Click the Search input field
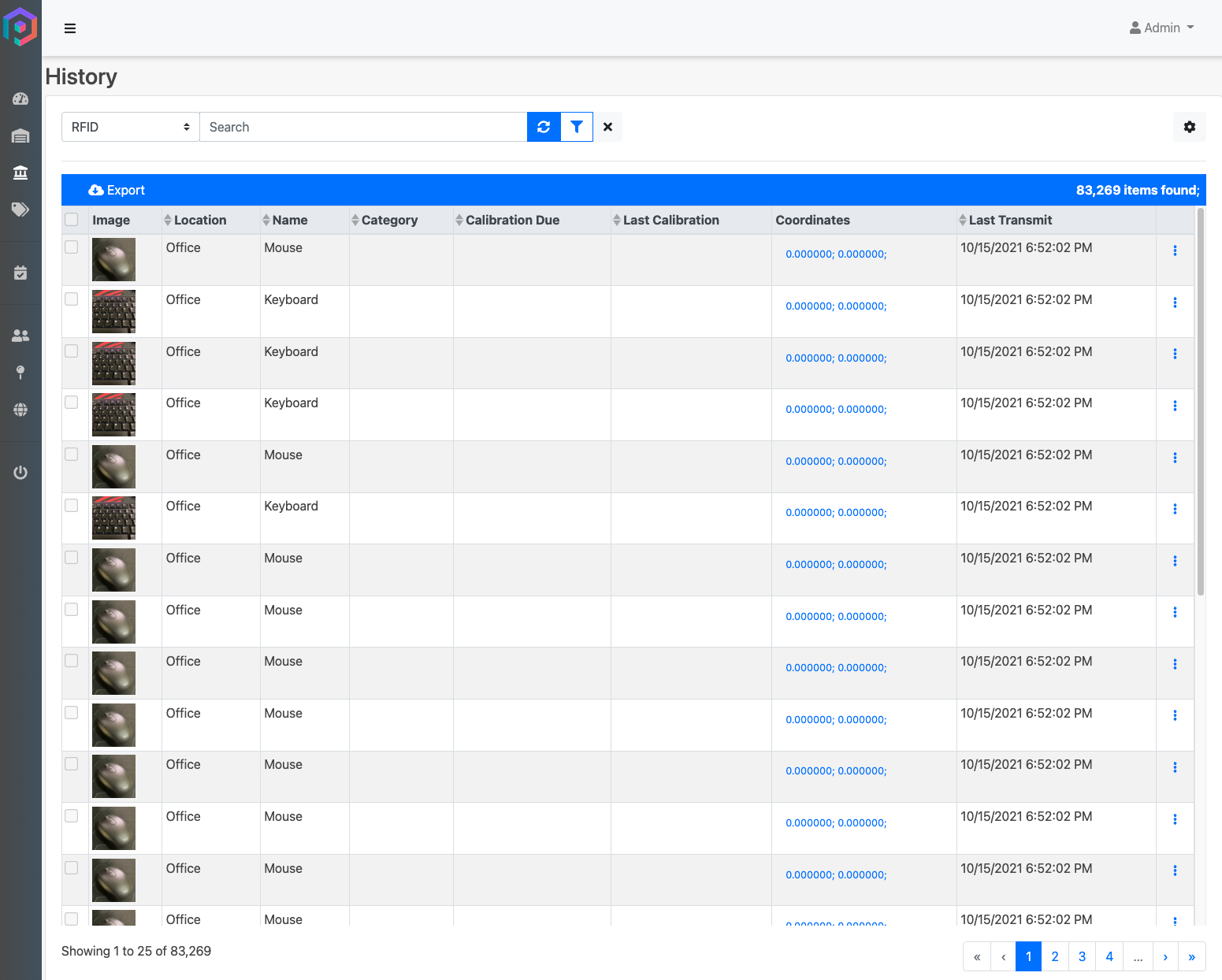Viewport: 1222px width, 980px height. [363, 127]
